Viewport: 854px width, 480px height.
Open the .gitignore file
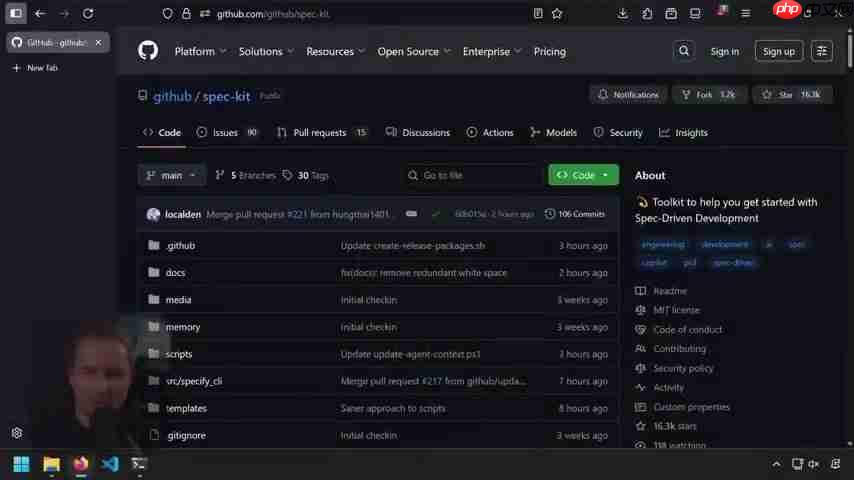click(x=186, y=436)
